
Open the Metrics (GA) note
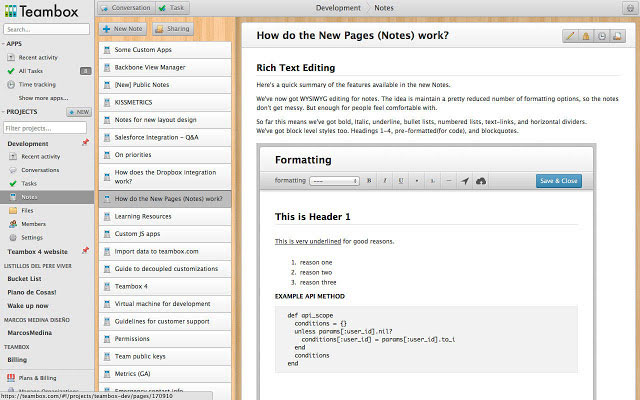point(165,374)
